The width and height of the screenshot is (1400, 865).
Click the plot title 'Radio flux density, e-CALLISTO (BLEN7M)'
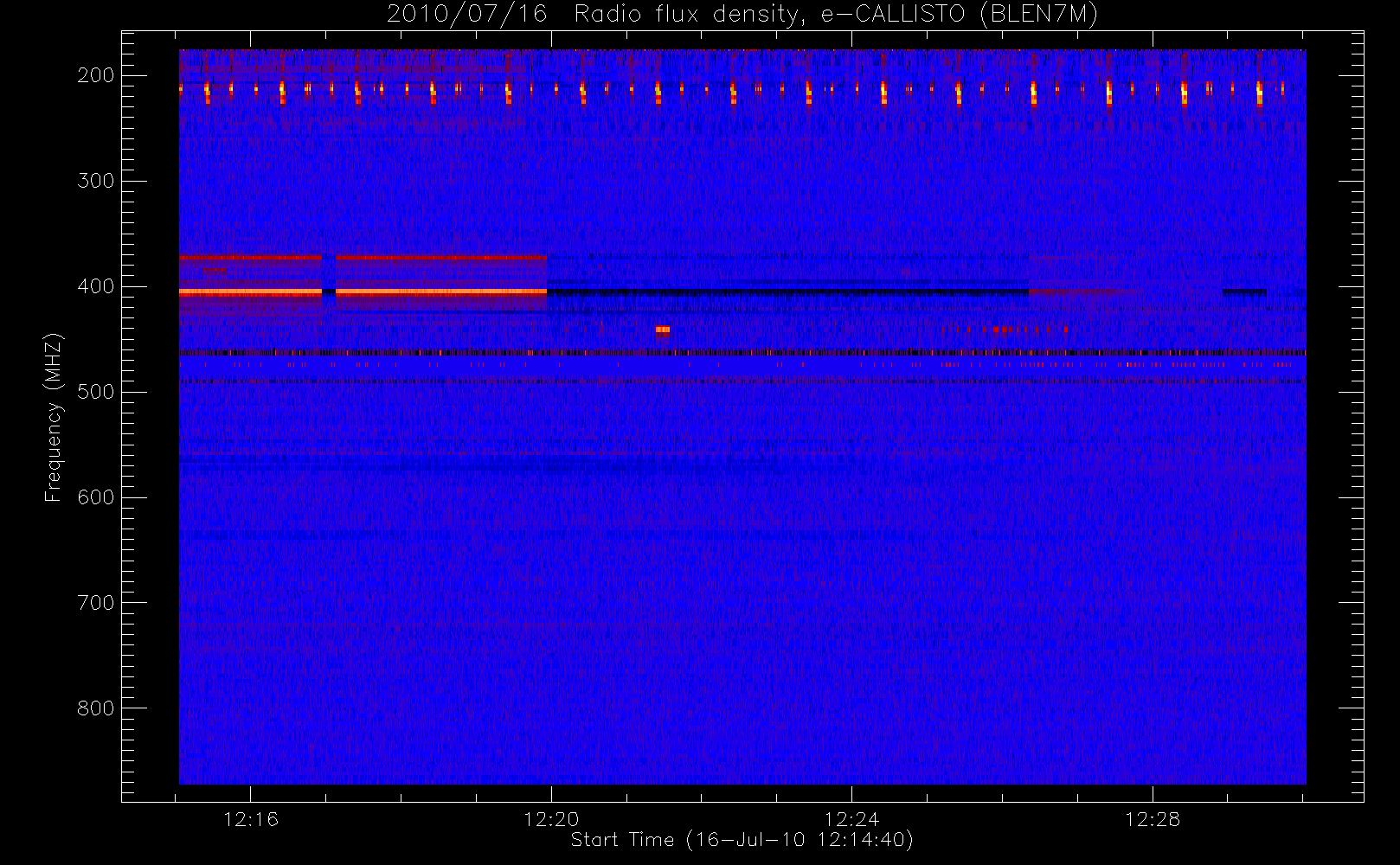click(836, 15)
